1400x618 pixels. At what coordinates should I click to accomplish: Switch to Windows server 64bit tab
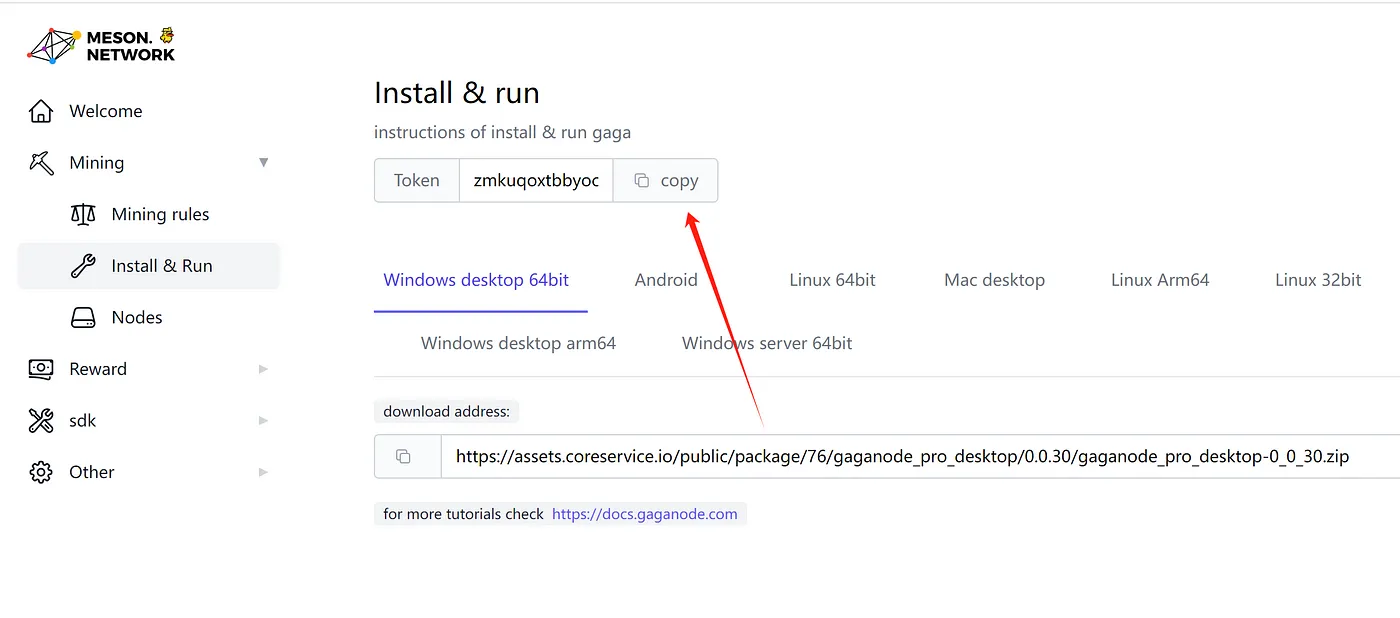click(767, 343)
